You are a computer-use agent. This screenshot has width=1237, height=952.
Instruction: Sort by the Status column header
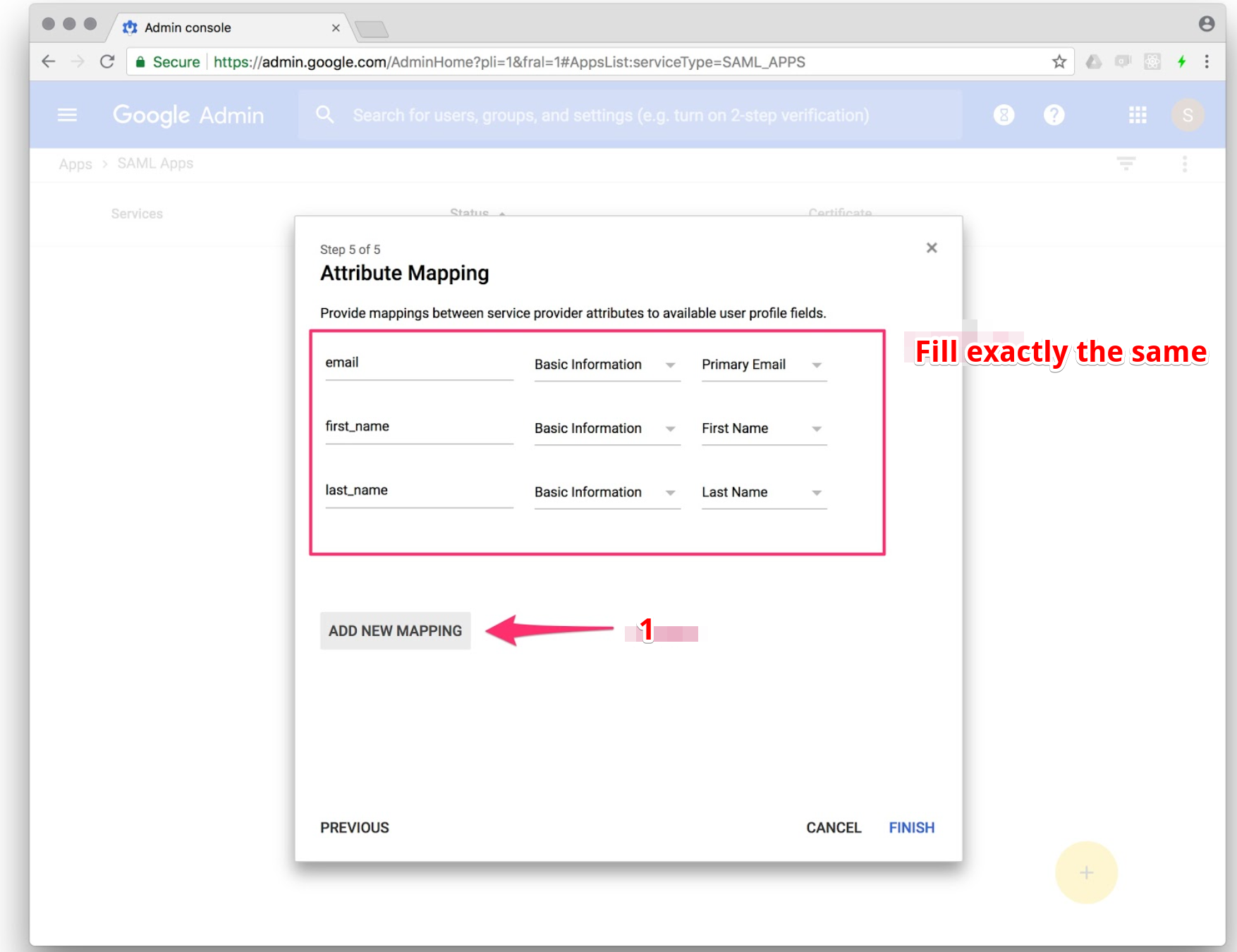pos(470,212)
